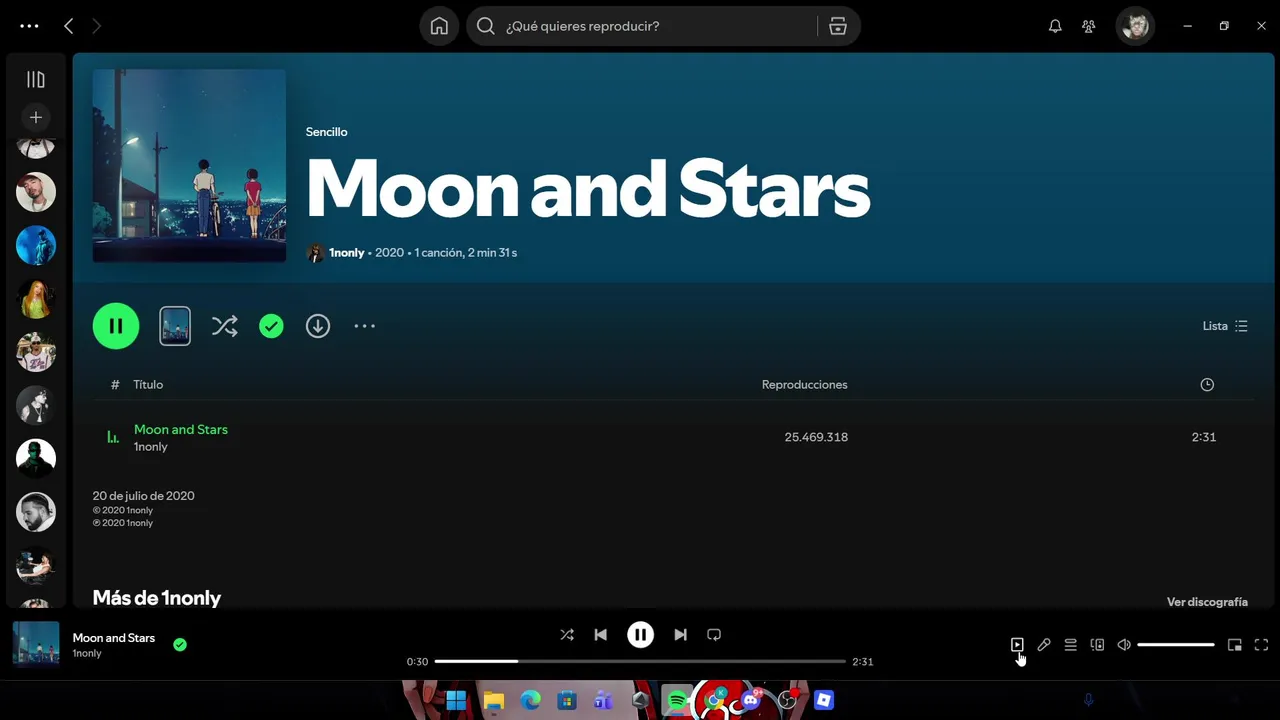
Task: Open the Now Playing view
Action: (x=1017, y=645)
